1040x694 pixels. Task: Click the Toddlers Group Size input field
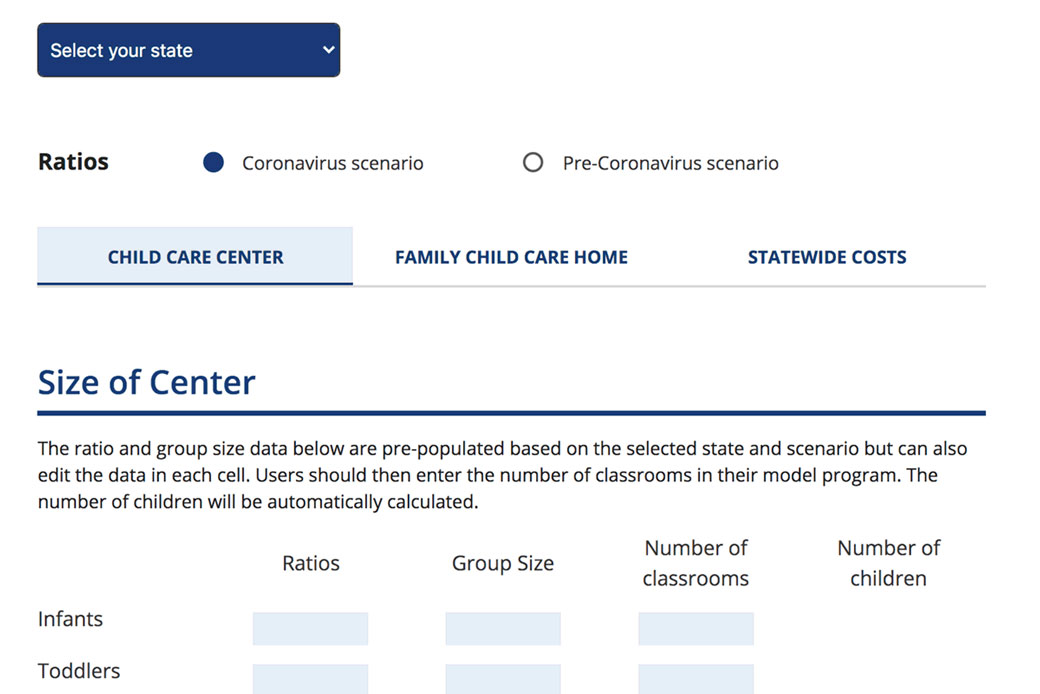(503, 679)
